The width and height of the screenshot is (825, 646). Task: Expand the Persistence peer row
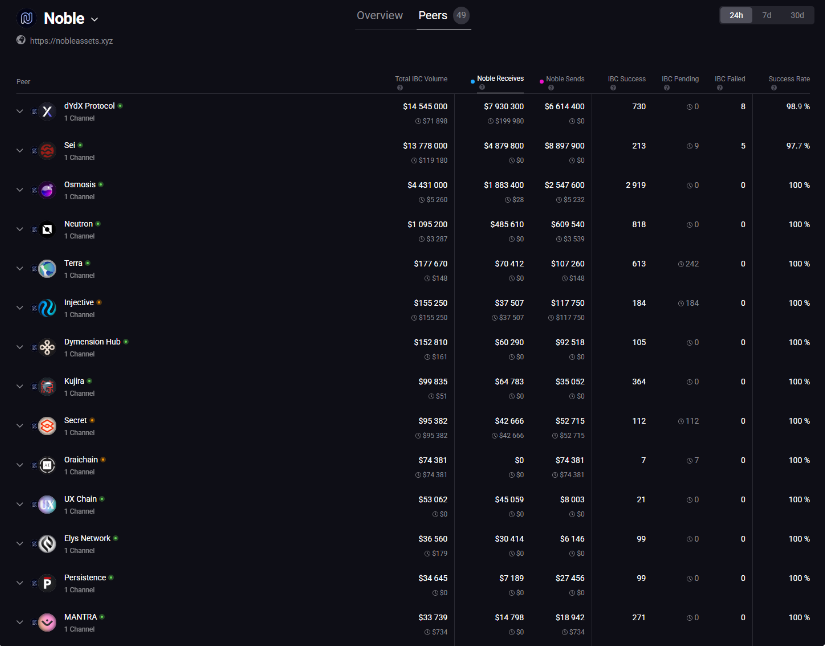pyautogui.click(x=20, y=583)
